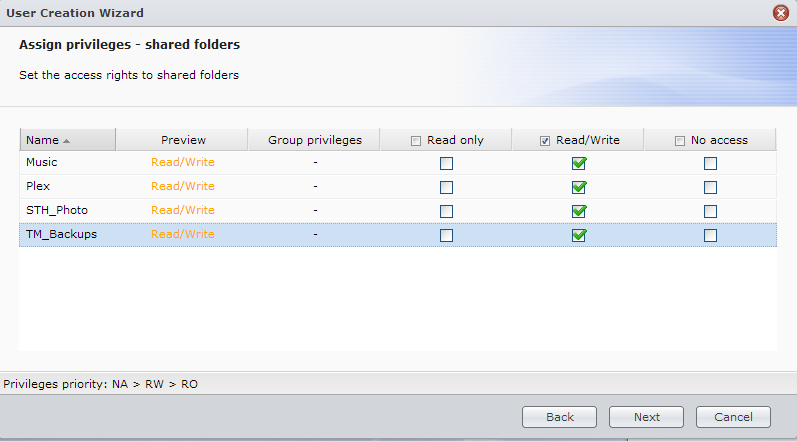797x442 pixels.
Task: Set No access for Music folder
Action: coord(710,163)
